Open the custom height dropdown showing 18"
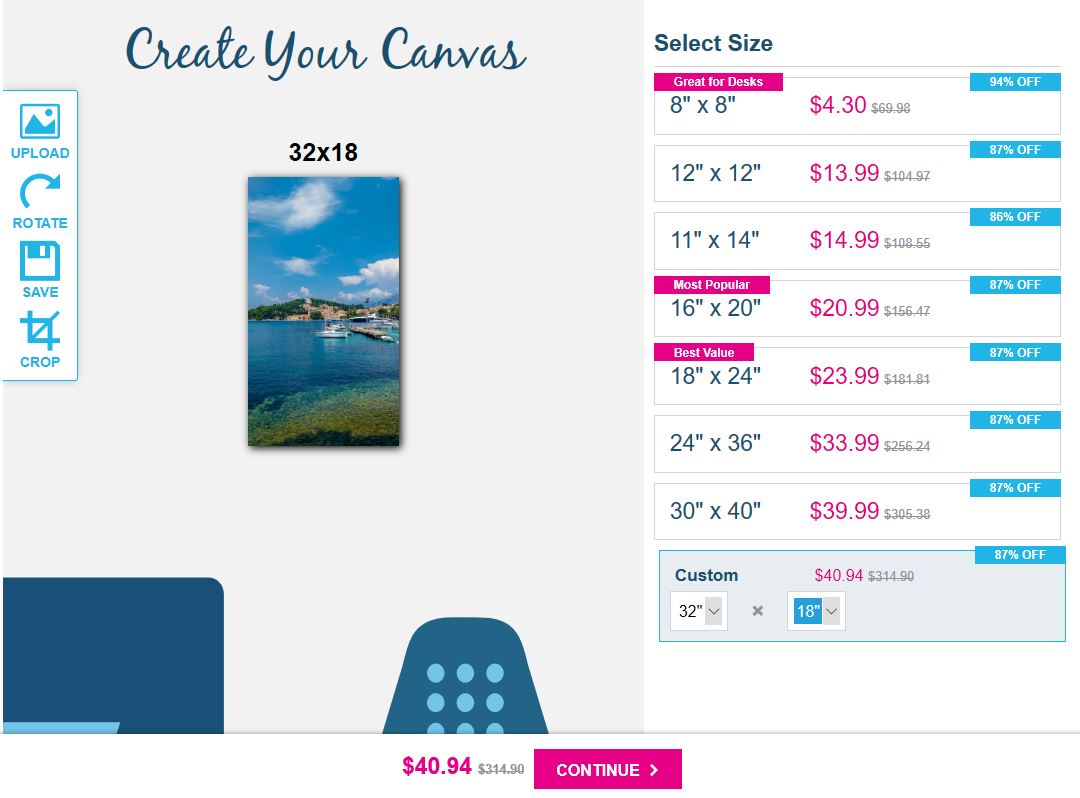Screen dimensions: 1080x798 coord(816,610)
